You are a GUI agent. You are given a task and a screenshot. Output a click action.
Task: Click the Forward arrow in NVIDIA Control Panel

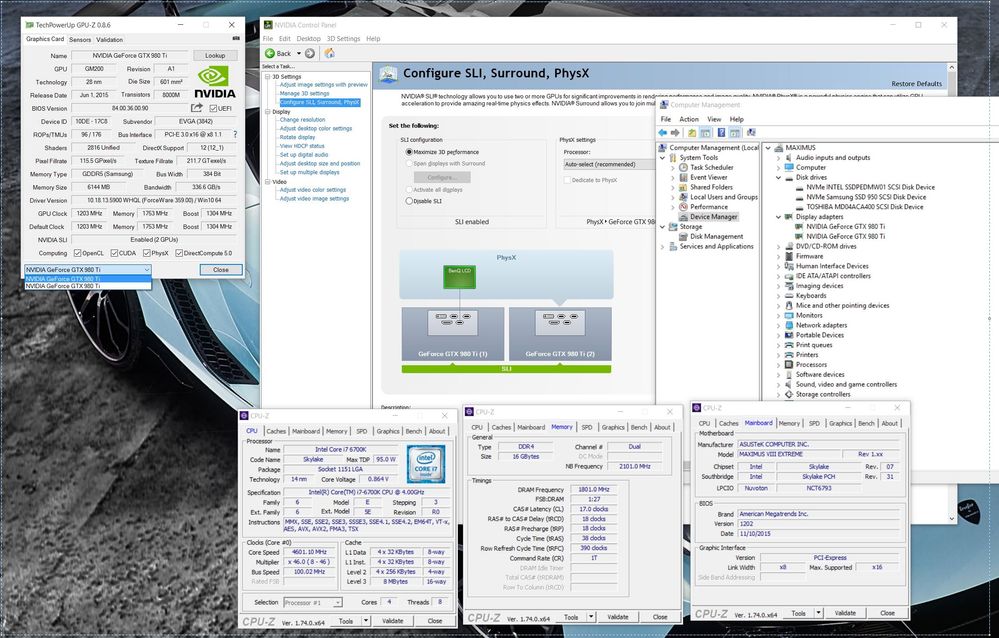pyautogui.click(x=310, y=54)
